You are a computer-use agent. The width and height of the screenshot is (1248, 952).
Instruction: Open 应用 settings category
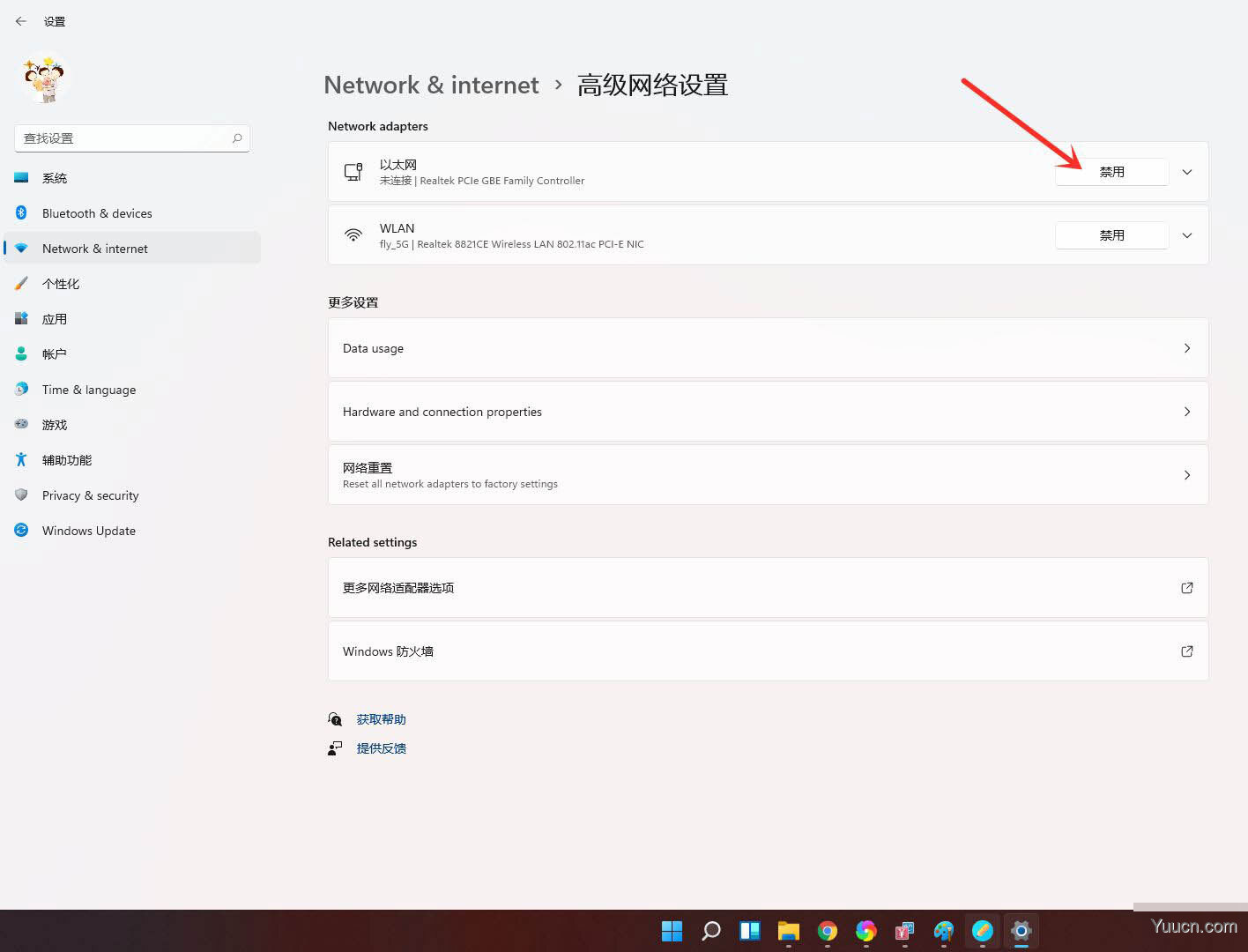132,319
